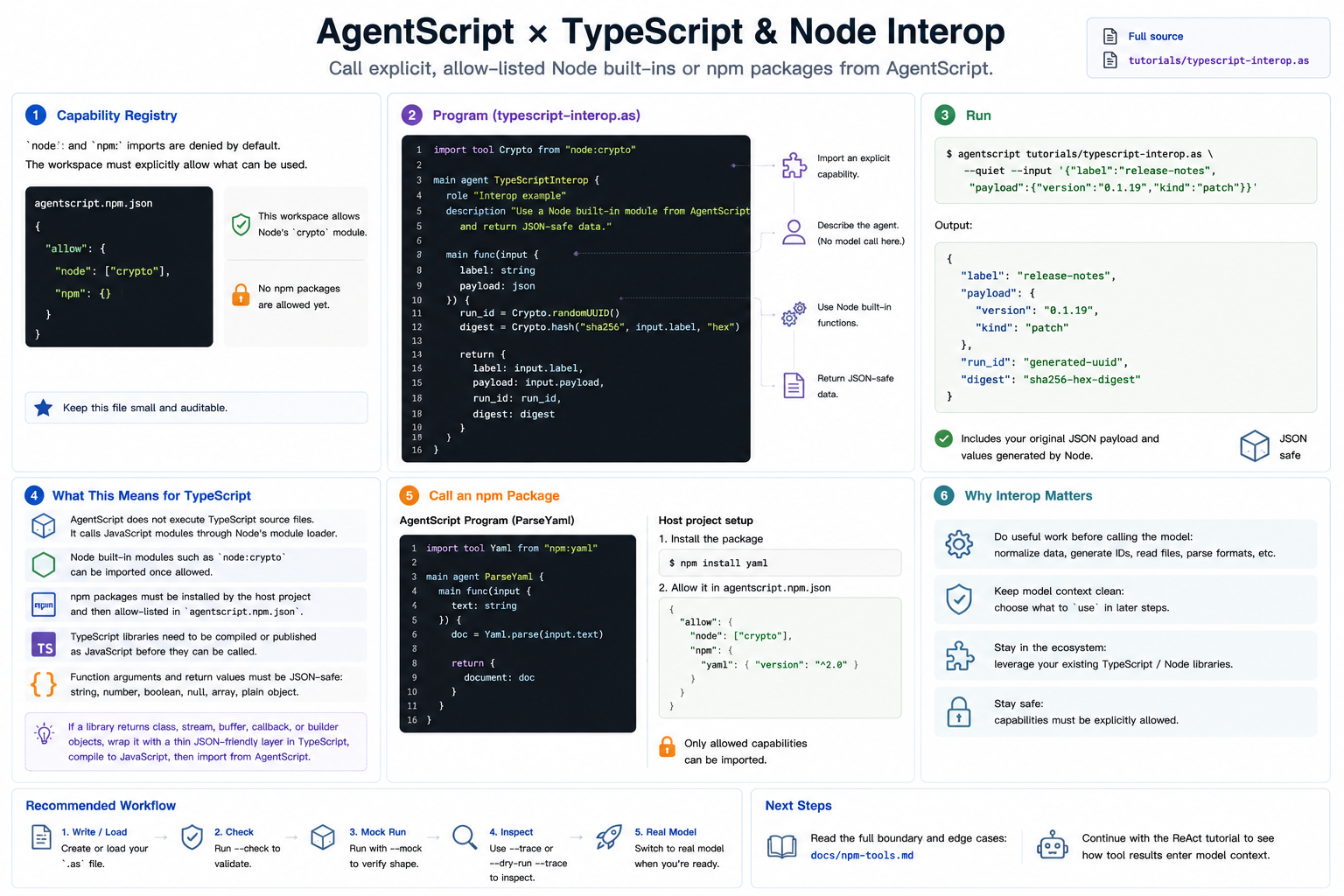The width and height of the screenshot is (1344, 896).
Task: Click the Real Model rocket icon
Action: tap(609, 837)
